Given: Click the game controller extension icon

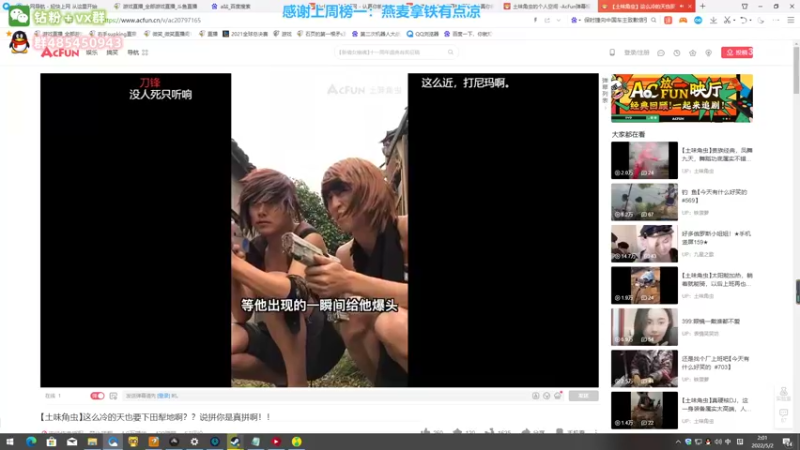Looking at the screenshot, I should (x=683, y=20).
